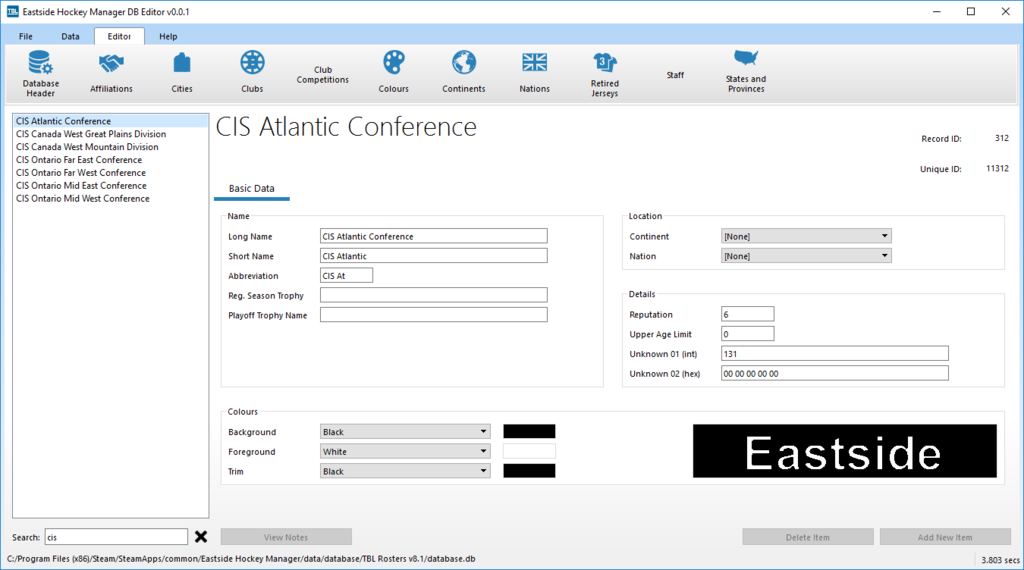The width and height of the screenshot is (1024, 570).
Task: Select CIS Canada West Great Plains Division
Action: [110, 134]
